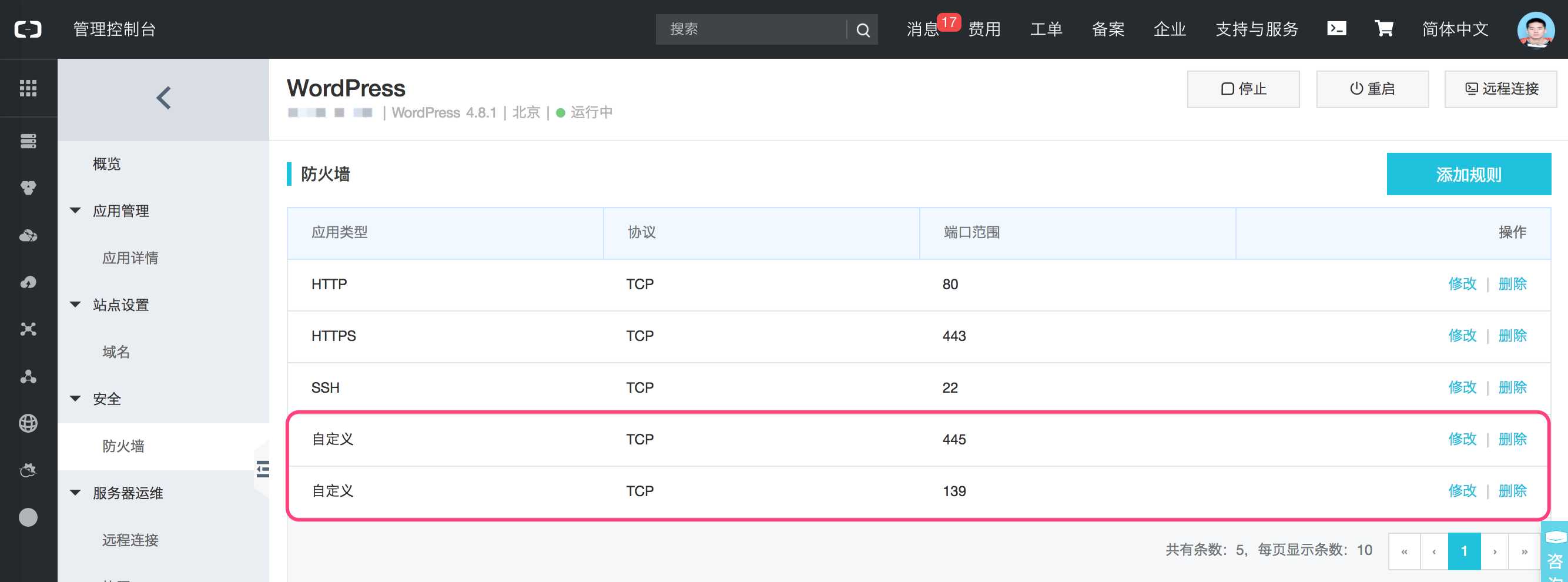
Task: Open the Cloud Shell terminal icon
Action: coord(1336,29)
